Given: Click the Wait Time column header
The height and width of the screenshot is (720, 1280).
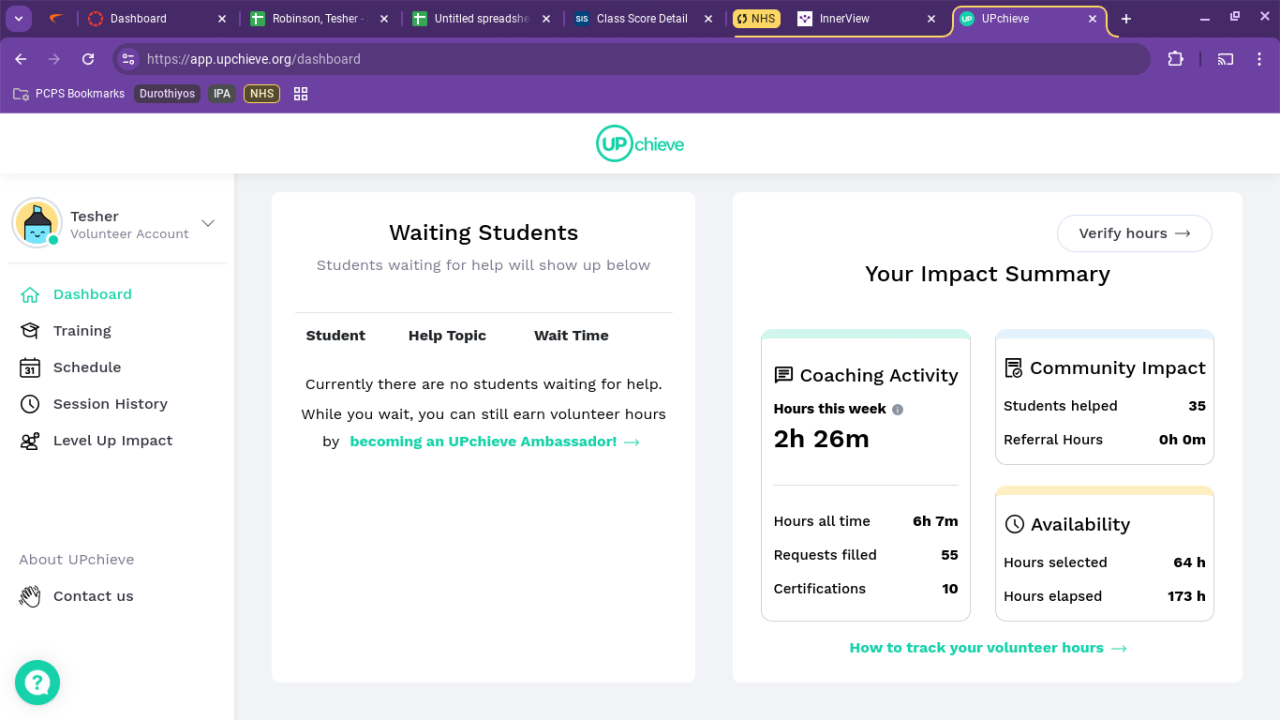Looking at the screenshot, I should [x=571, y=336].
